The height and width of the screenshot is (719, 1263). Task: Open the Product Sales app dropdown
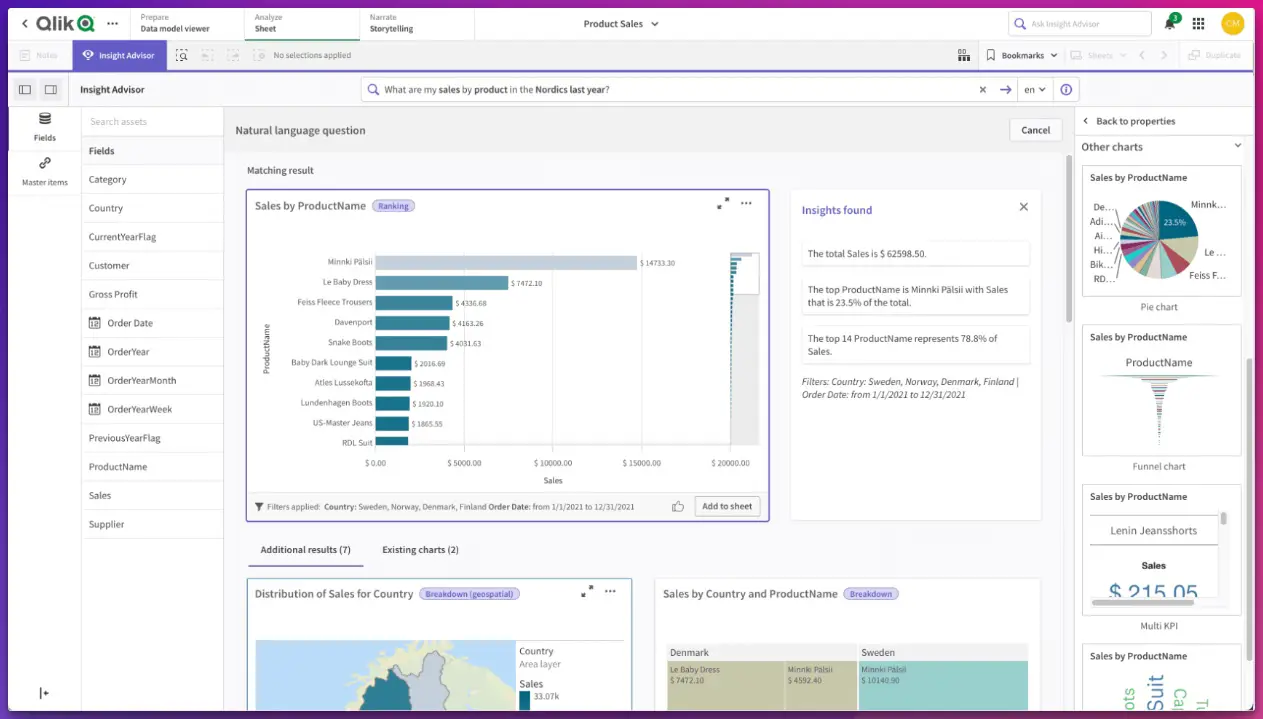click(620, 23)
